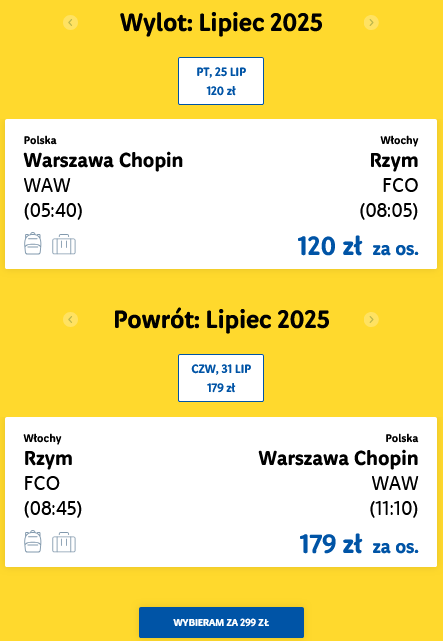Go to previous month for Powrót
This screenshot has width=443, height=641.
[x=70, y=319]
